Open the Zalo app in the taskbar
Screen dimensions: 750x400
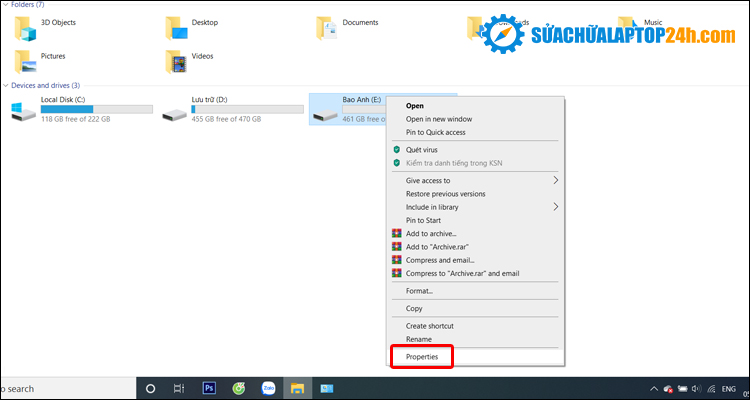pyautogui.click(x=268, y=388)
